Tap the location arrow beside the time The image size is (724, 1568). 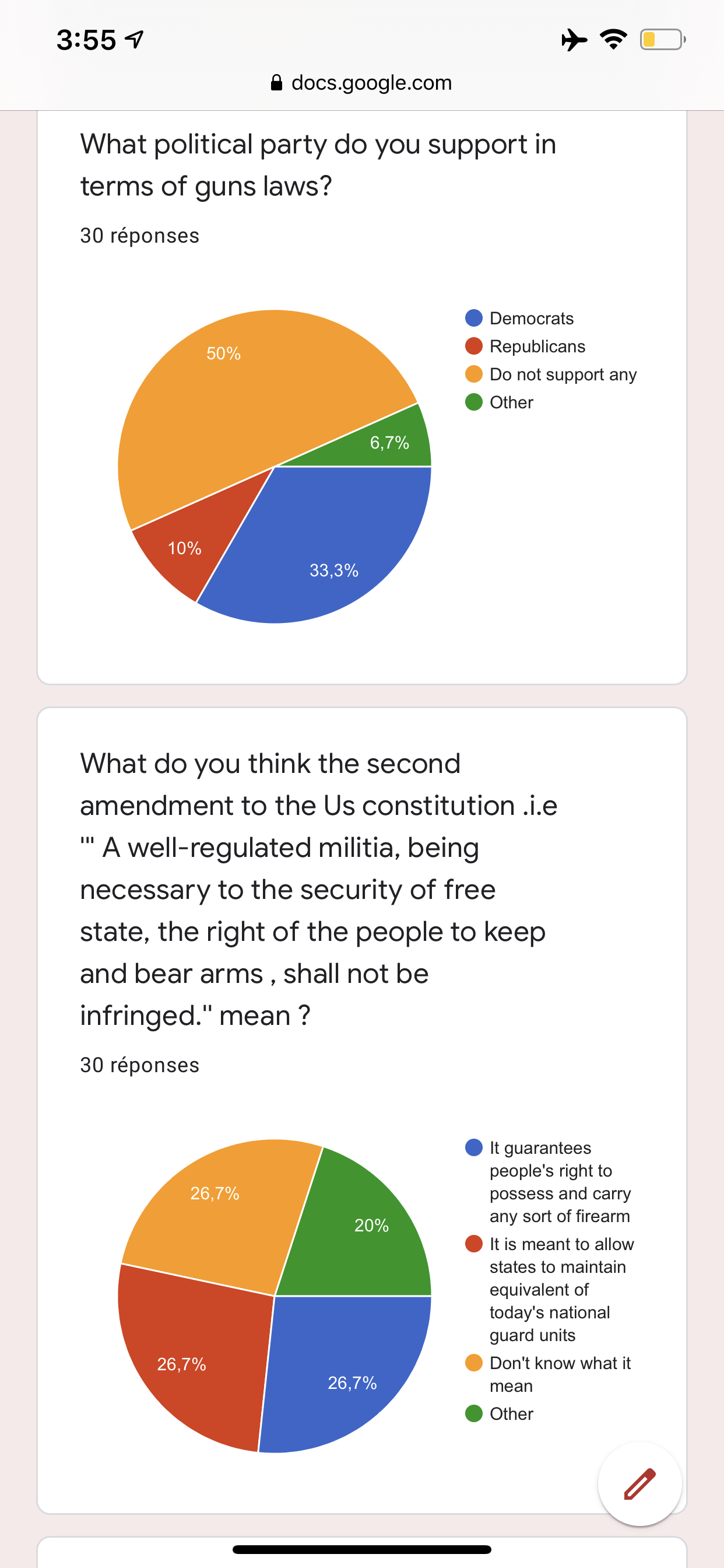coord(134,40)
